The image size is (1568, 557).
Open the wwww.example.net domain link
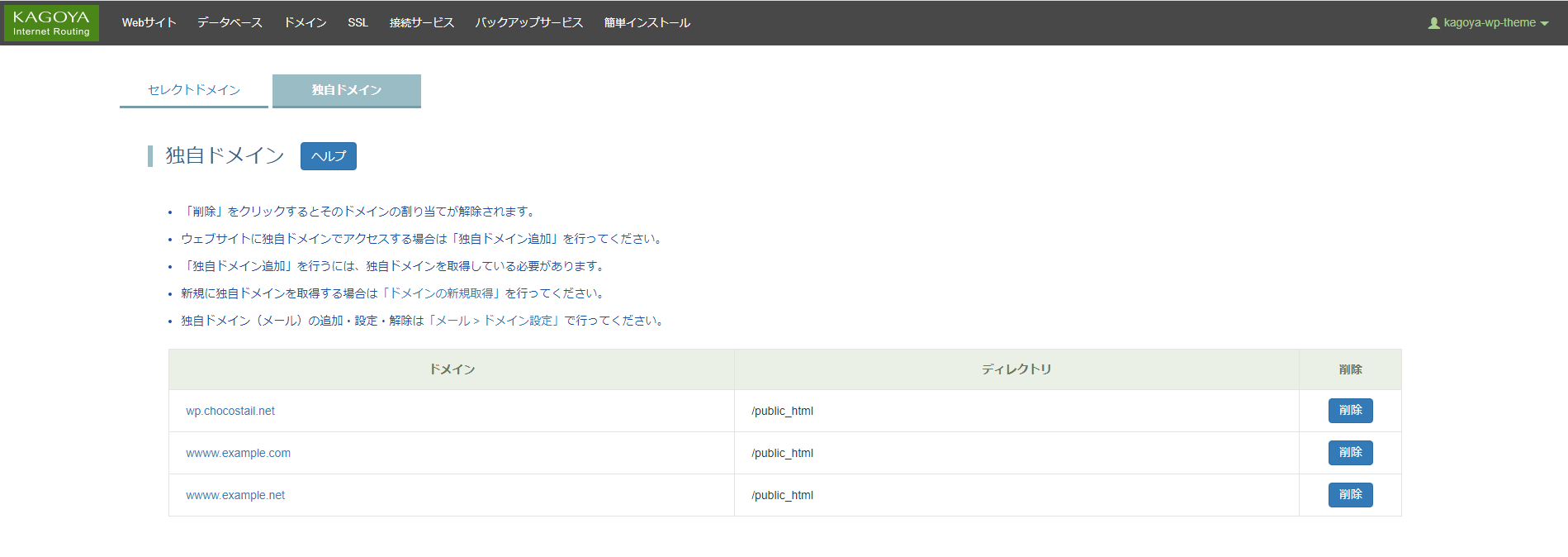[x=235, y=495]
